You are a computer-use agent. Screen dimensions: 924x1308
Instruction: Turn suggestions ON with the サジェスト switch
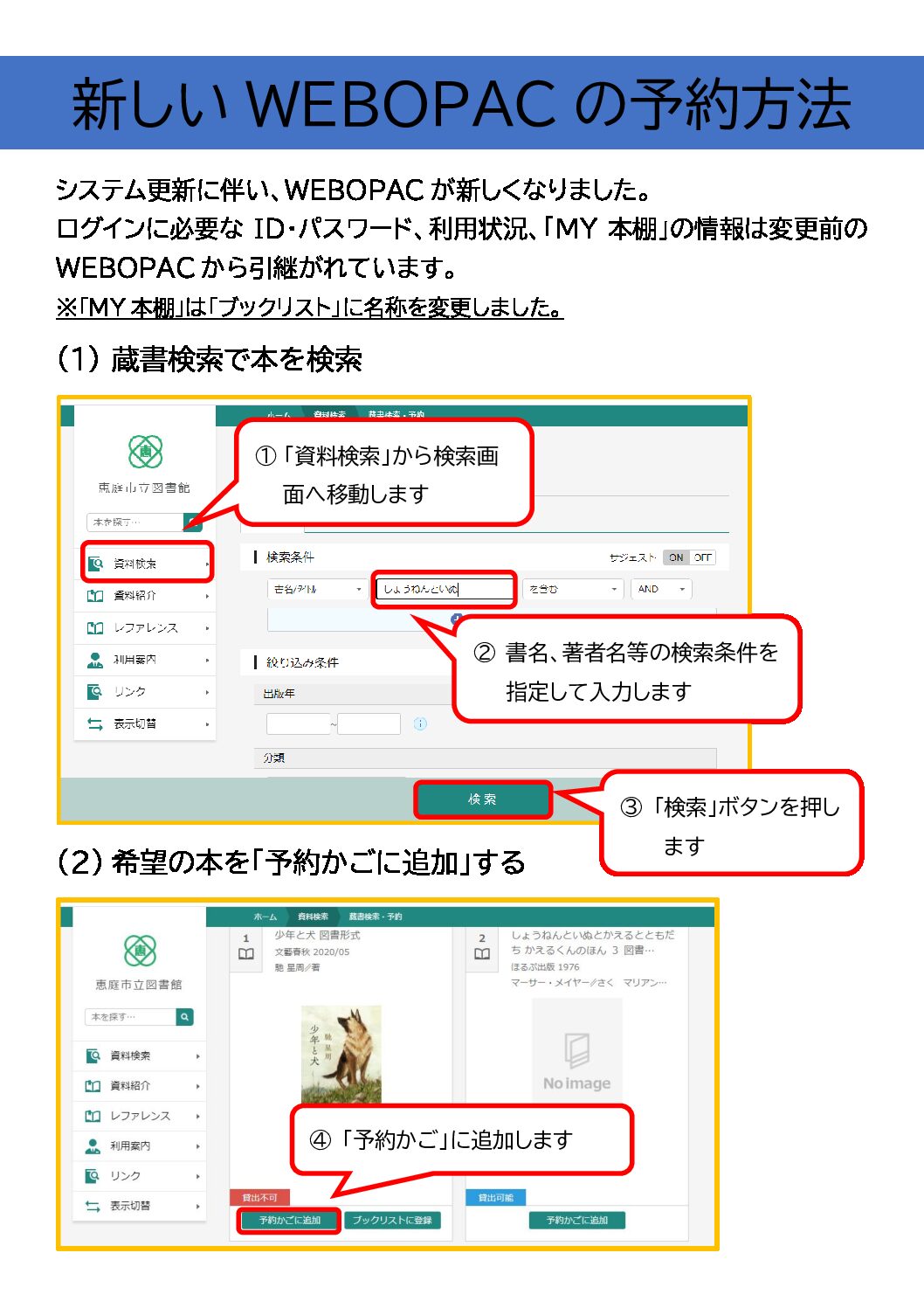click(x=674, y=557)
